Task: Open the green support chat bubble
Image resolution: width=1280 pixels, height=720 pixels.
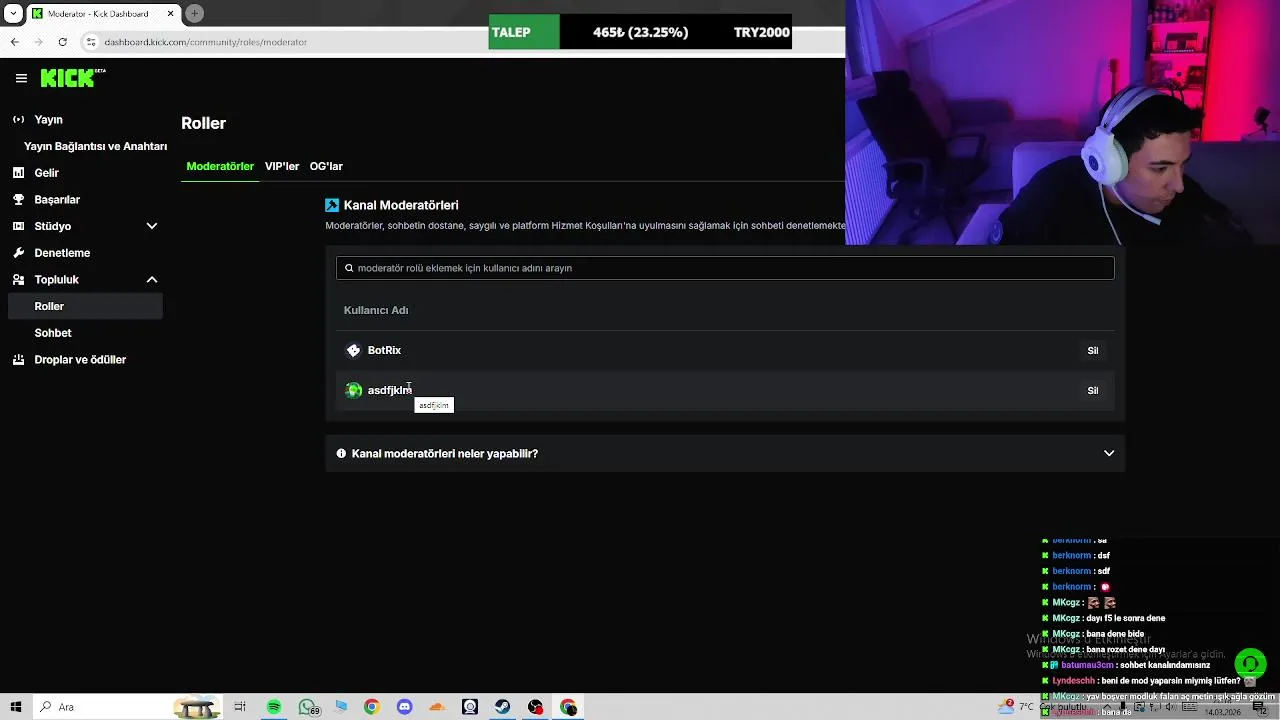Action: [1250, 663]
